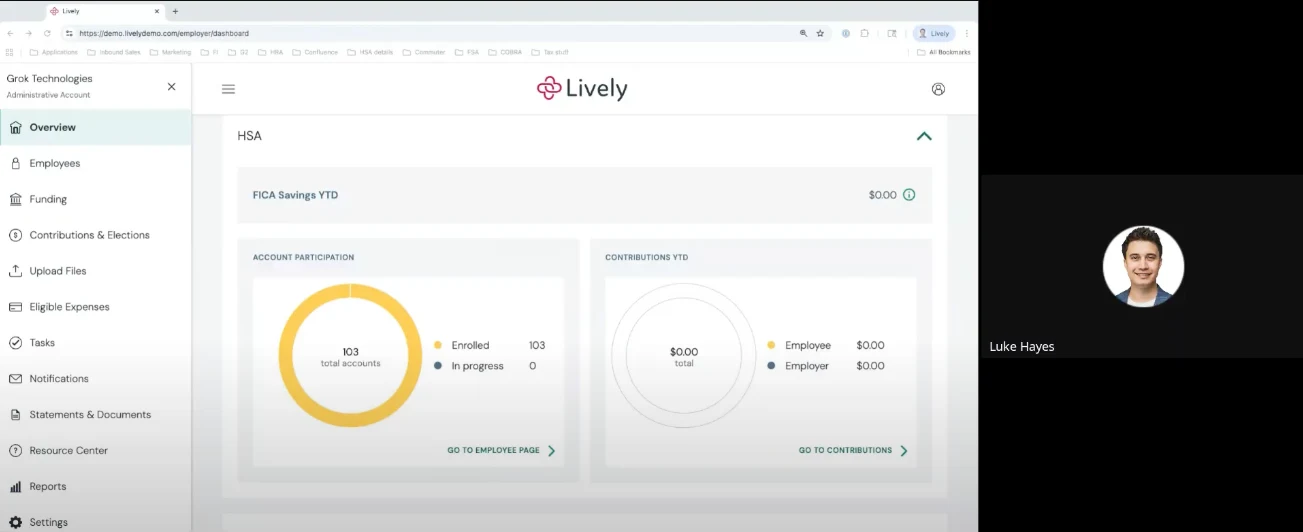Open Eligible Expenses page

point(69,307)
